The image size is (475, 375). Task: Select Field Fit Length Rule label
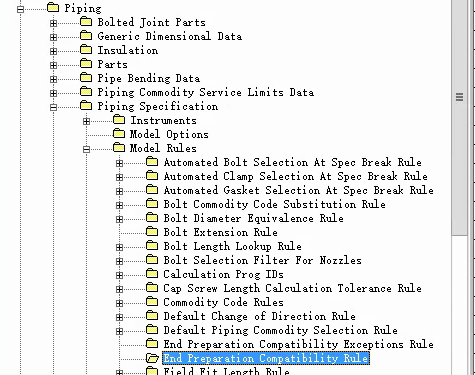point(226,371)
